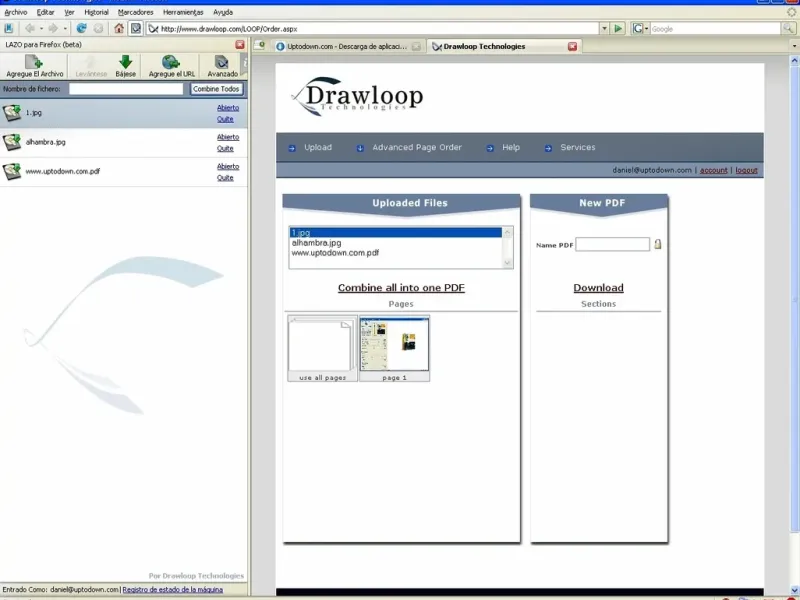
Task: Click the Download link in New PDF
Action: pos(598,288)
